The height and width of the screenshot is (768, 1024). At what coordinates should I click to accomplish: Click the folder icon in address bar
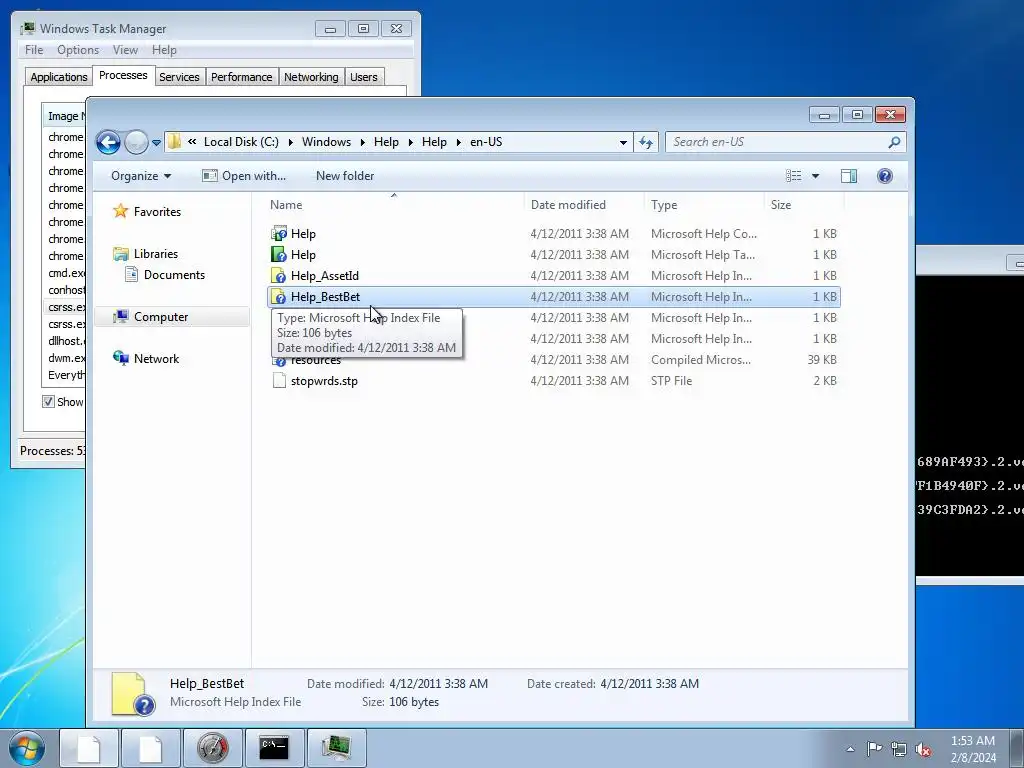tap(174, 142)
